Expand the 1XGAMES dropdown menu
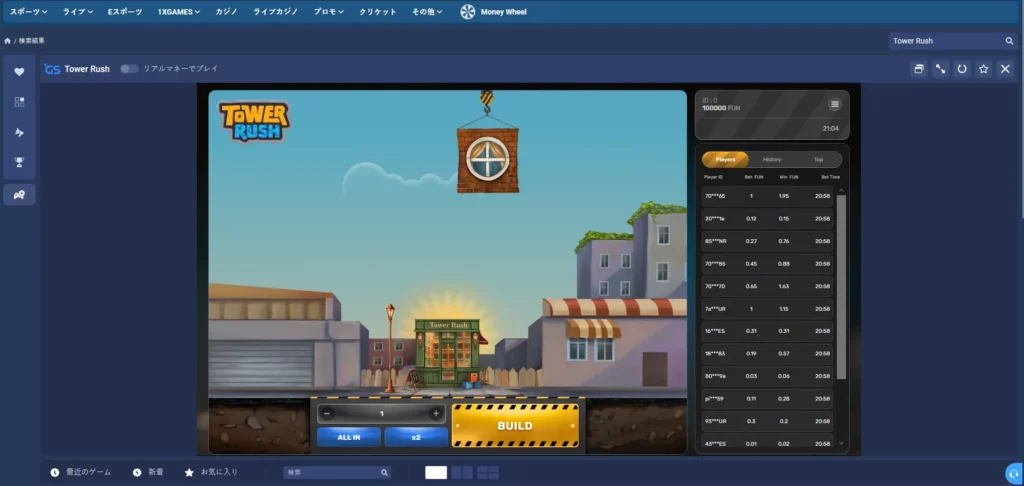Image resolution: width=1024 pixels, height=486 pixels. point(178,12)
